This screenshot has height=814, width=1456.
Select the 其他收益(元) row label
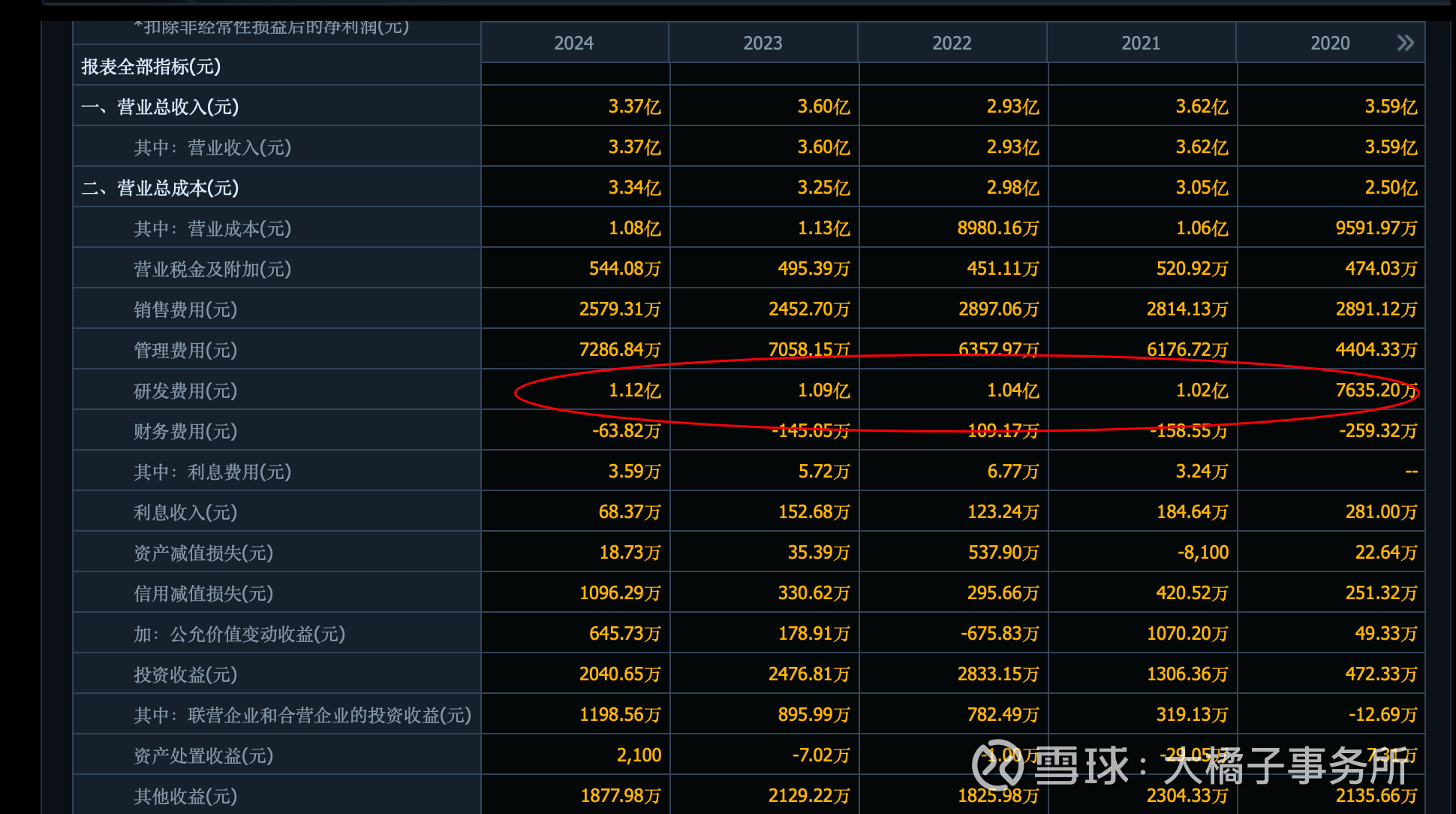click(185, 796)
